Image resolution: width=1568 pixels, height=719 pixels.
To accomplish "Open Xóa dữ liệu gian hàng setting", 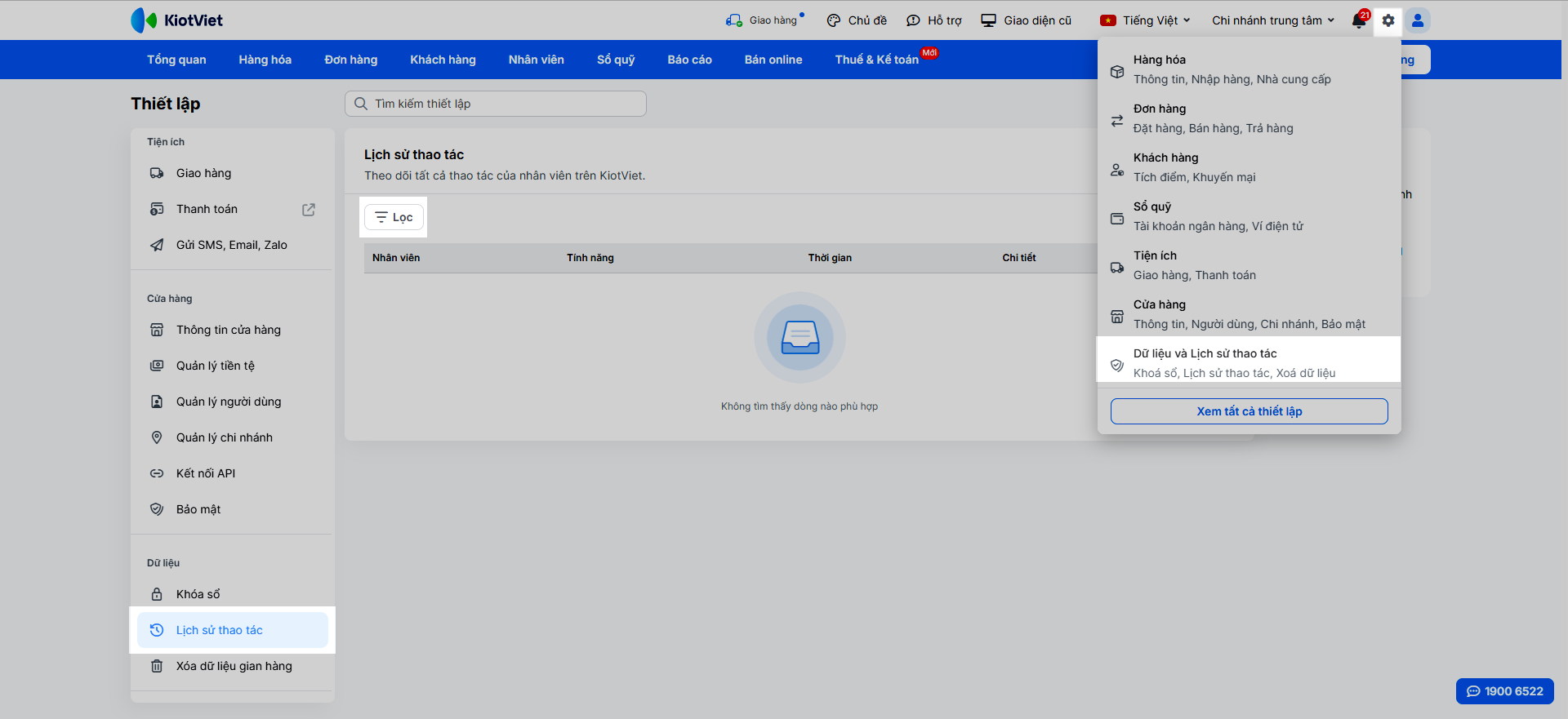I will click(233, 666).
